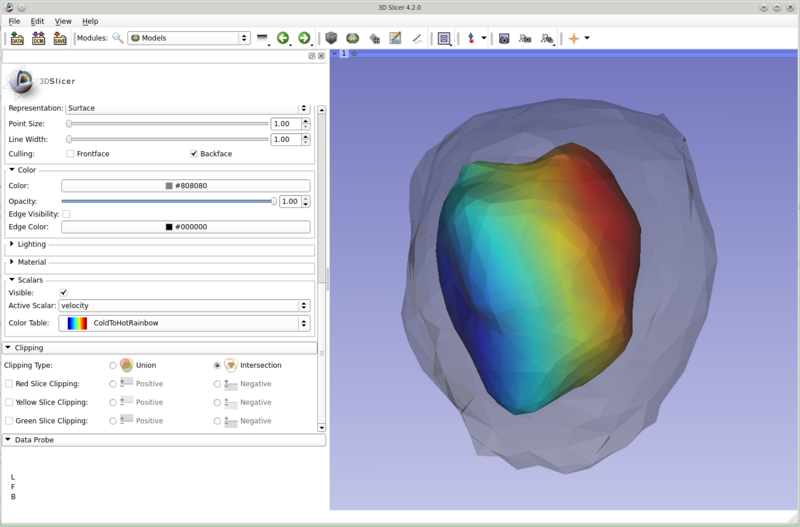The image size is (800, 527).
Task: Go to previous module with green back arrow
Action: pyautogui.click(x=283, y=39)
